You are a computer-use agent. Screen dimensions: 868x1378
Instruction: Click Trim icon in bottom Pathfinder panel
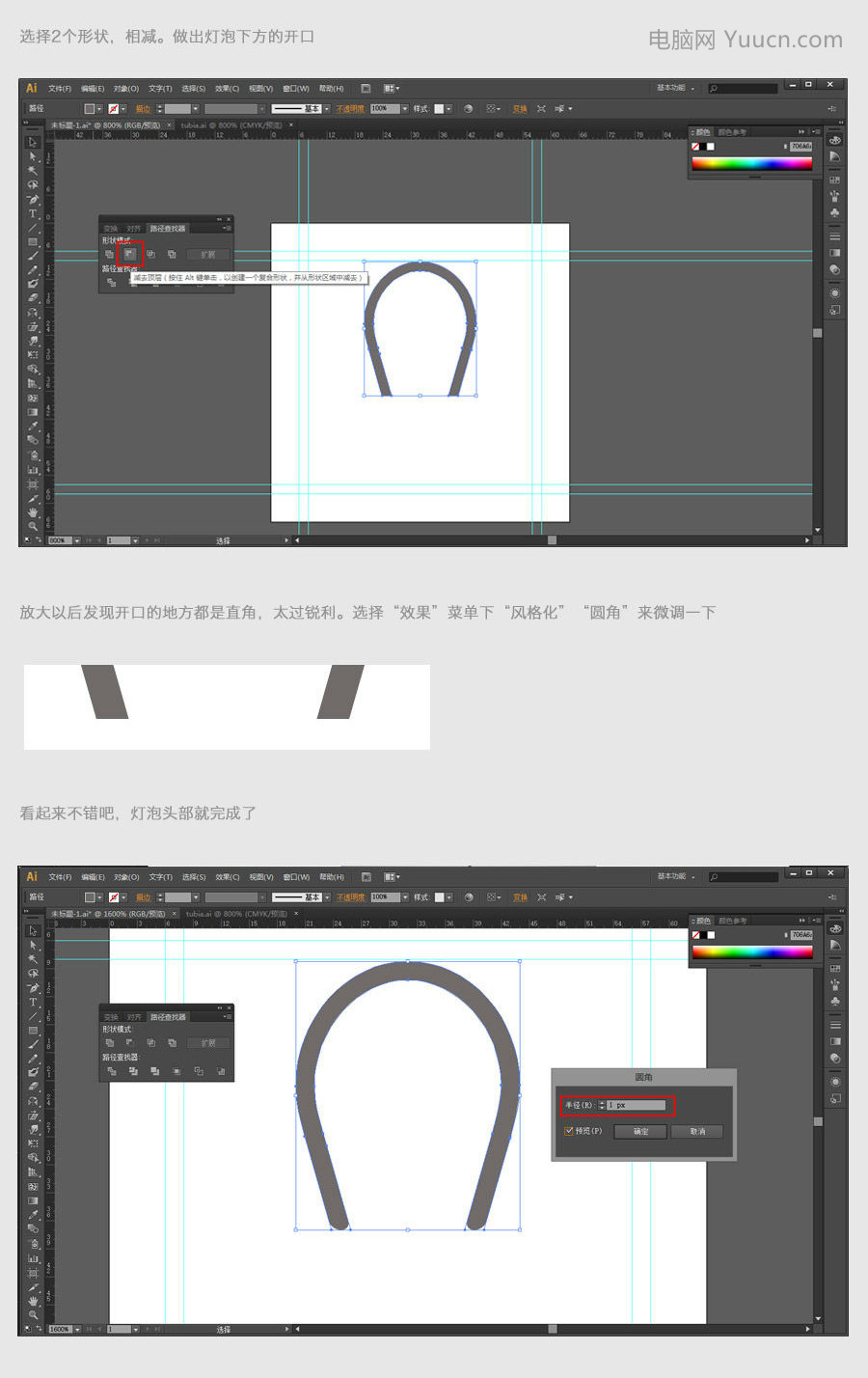tap(133, 1071)
